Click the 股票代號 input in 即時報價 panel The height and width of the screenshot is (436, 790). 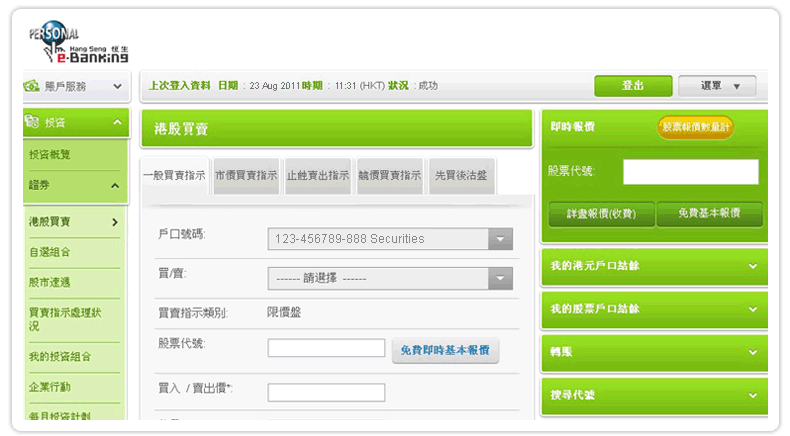click(x=690, y=172)
